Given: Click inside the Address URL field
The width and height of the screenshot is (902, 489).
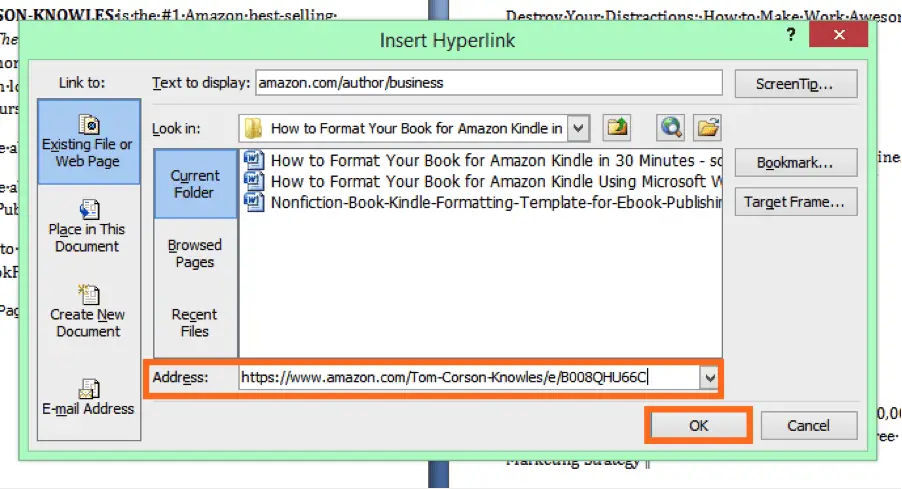Looking at the screenshot, I should [x=469, y=378].
